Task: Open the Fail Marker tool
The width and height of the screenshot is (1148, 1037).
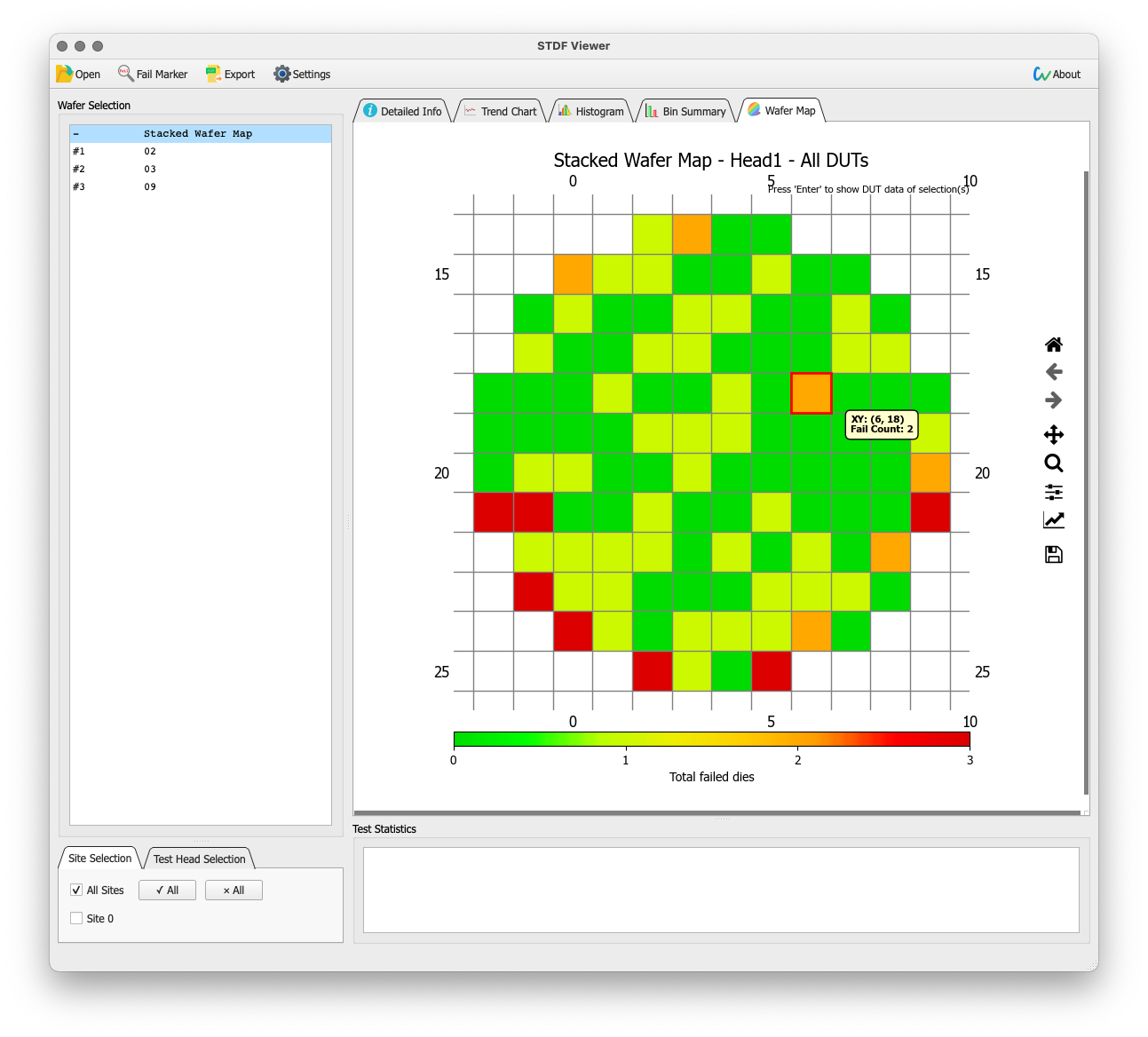Action: 152,74
